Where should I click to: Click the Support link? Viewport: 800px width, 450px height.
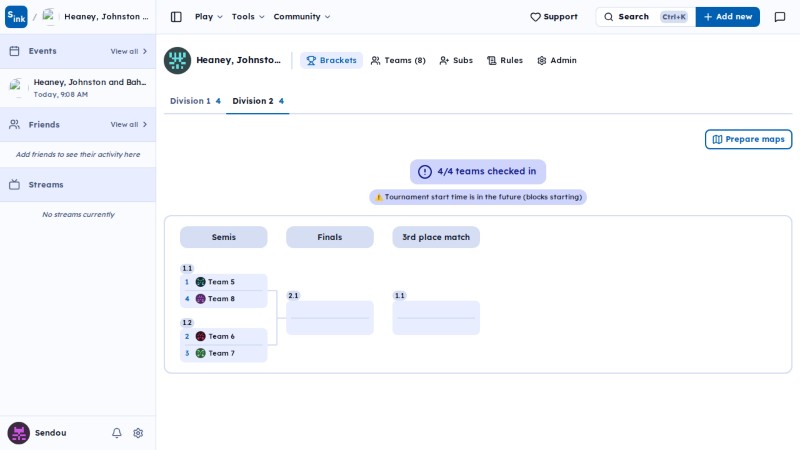point(554,17)
